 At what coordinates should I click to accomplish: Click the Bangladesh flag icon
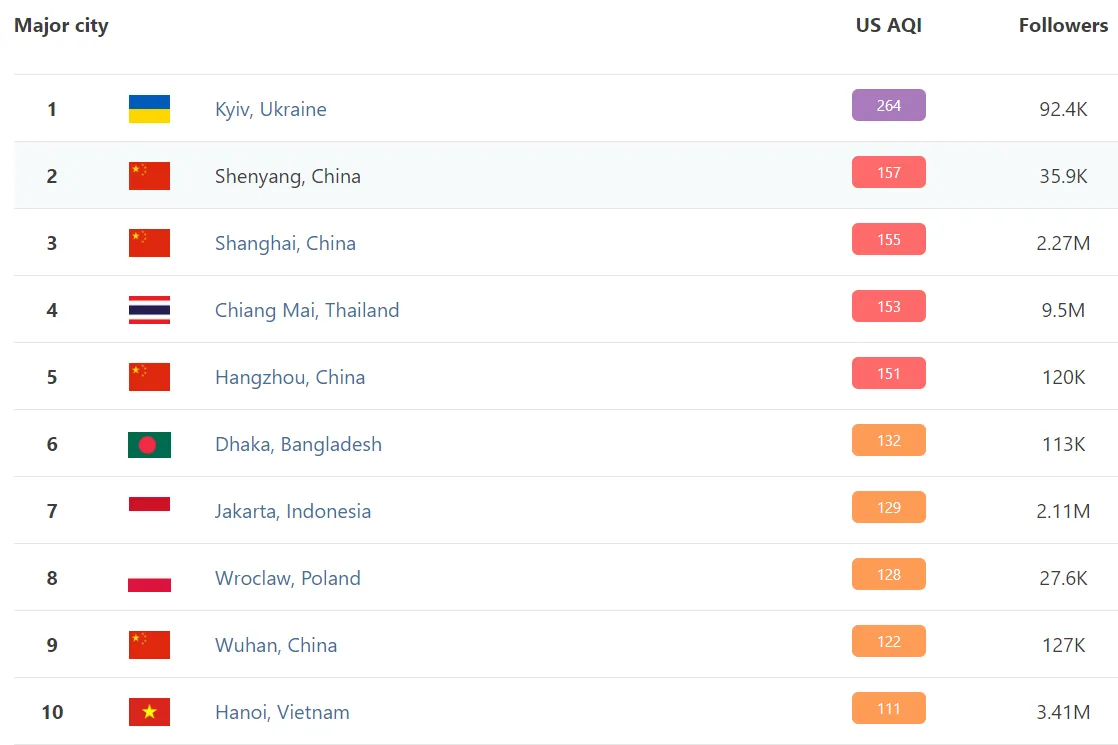point(149,444)
